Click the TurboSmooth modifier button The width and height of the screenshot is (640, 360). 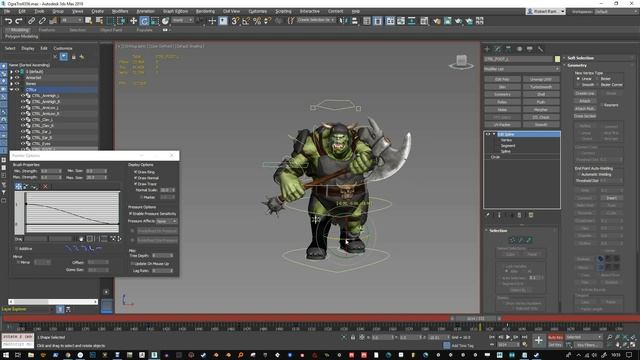541,87
